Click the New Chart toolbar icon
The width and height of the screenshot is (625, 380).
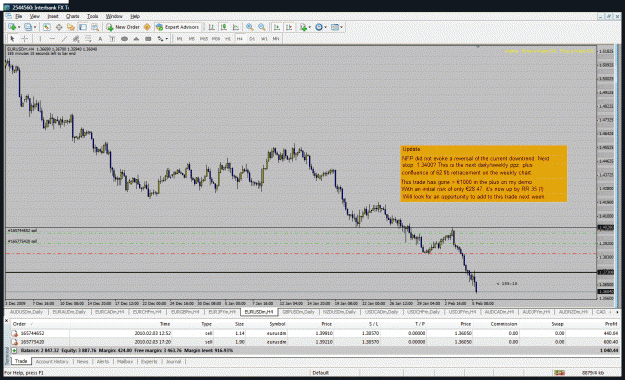pos(12,27)
